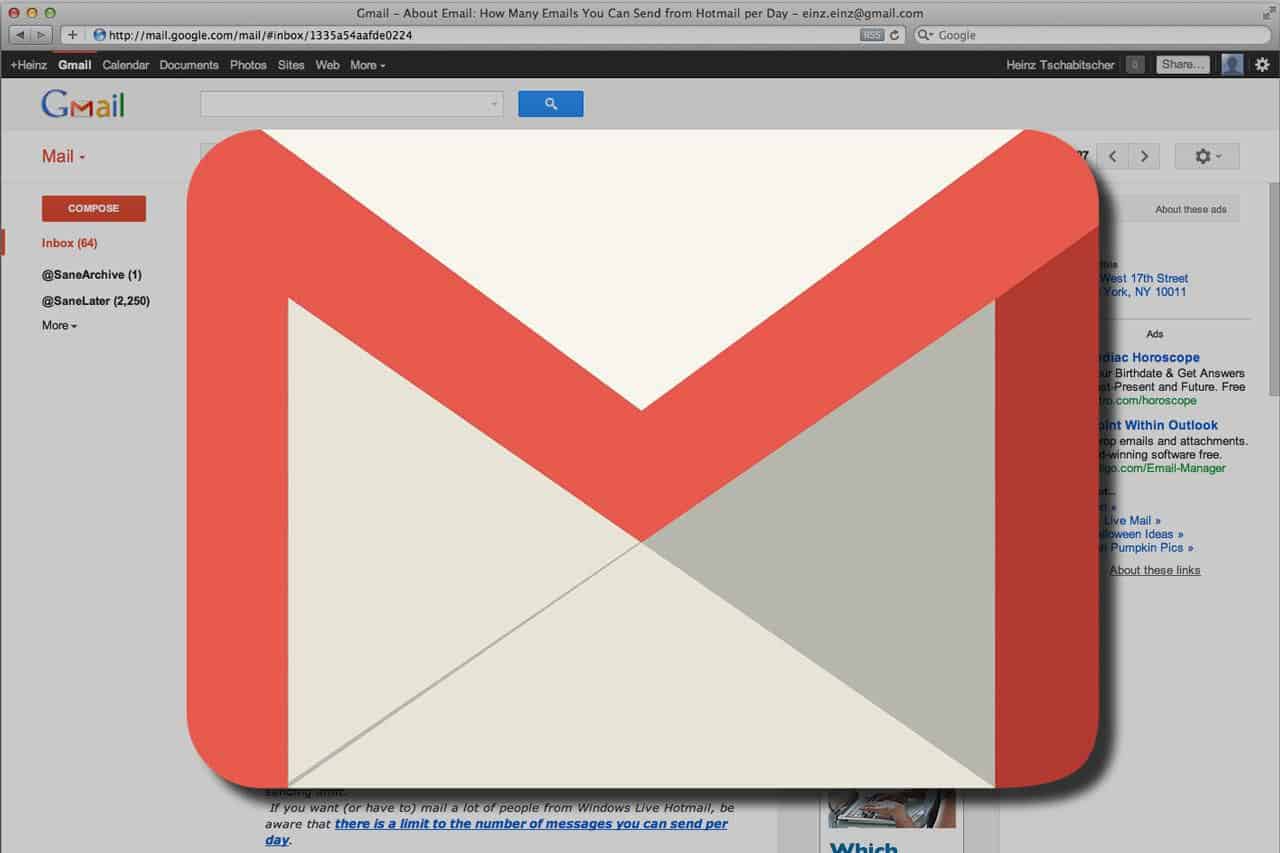Click the Gmail logo
Viewport: 1280px width, 853px height.
(83, 103)
